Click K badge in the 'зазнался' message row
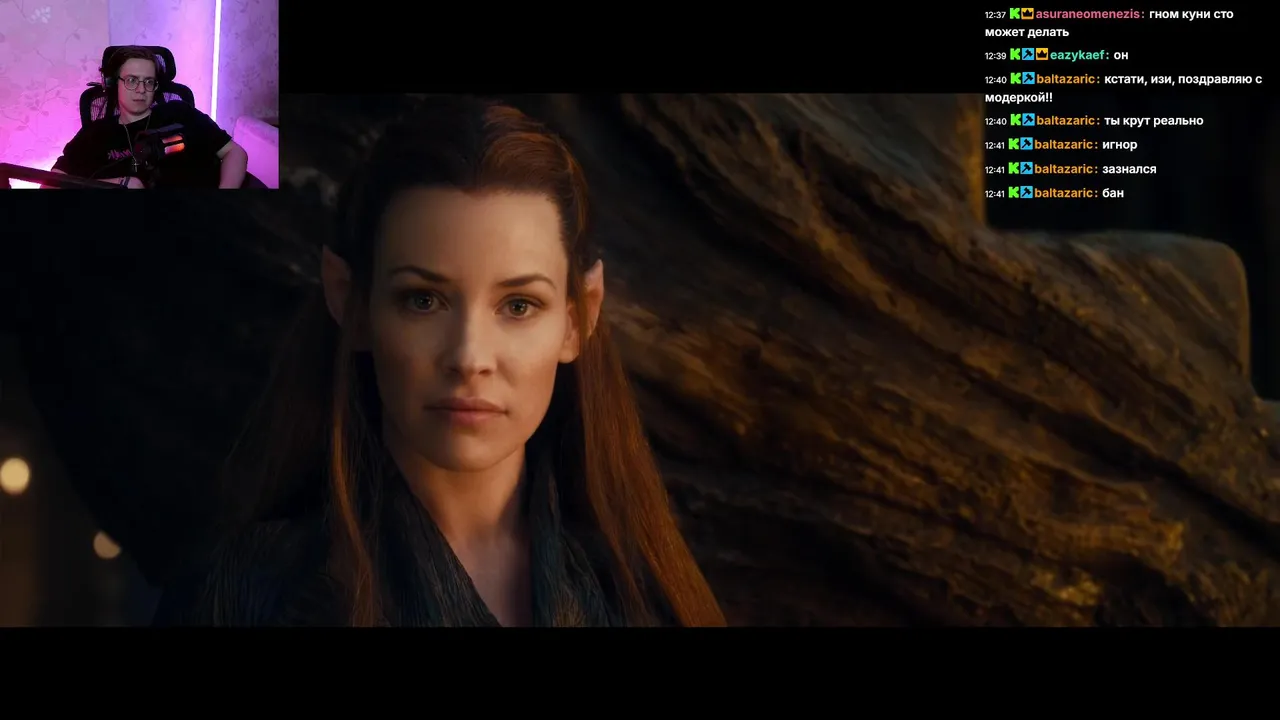 point(1015,169)
